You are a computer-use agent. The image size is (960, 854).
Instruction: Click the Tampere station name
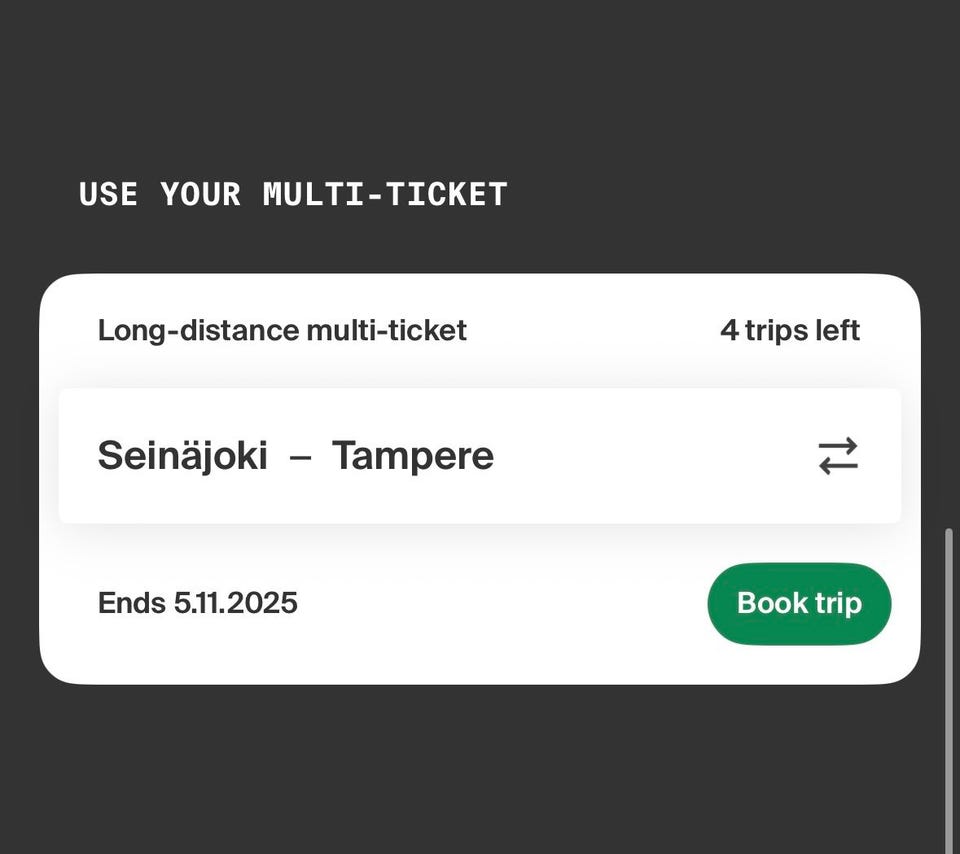tap(412, 456)
